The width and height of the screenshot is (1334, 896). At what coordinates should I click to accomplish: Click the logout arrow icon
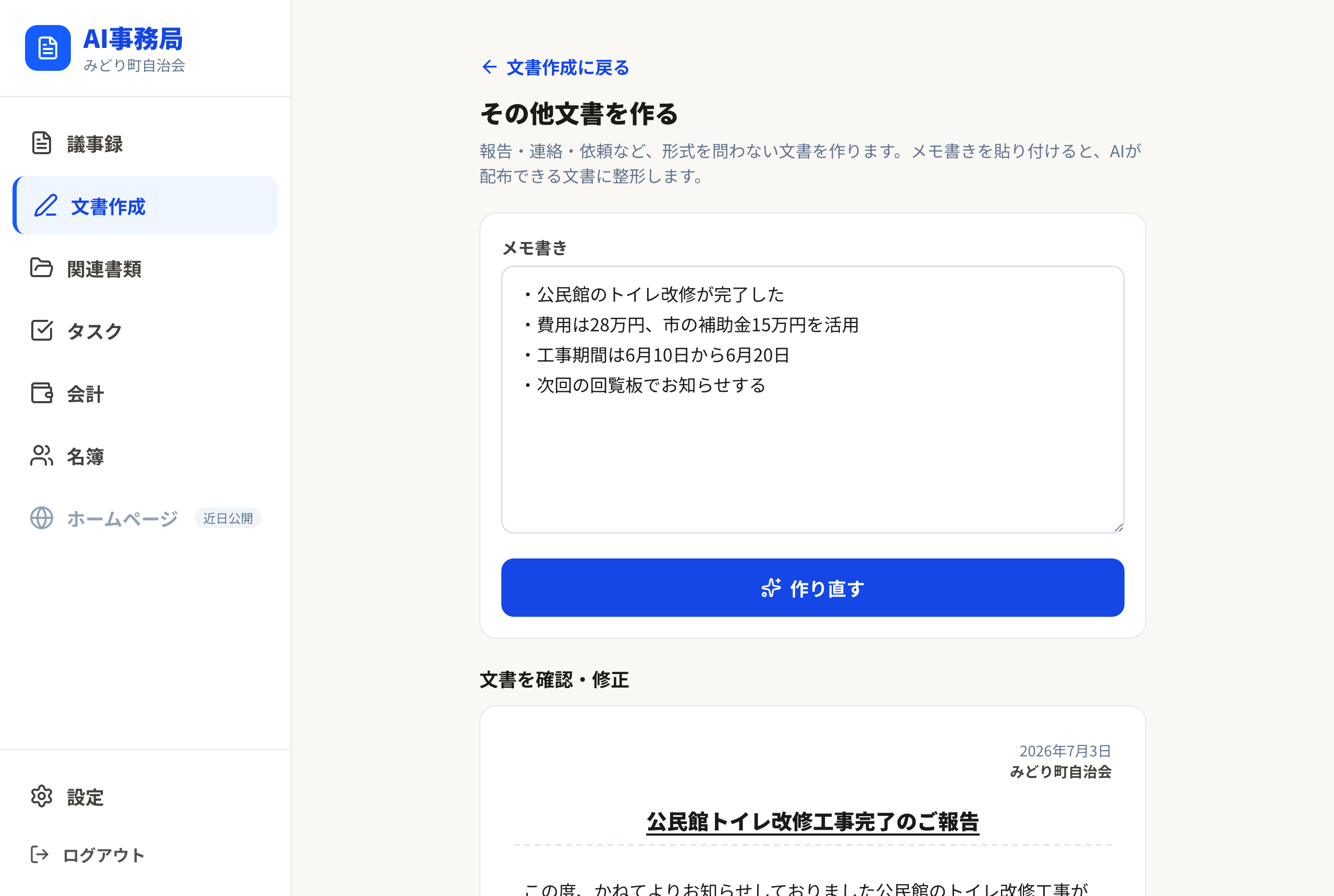click(x=40, y=854)
